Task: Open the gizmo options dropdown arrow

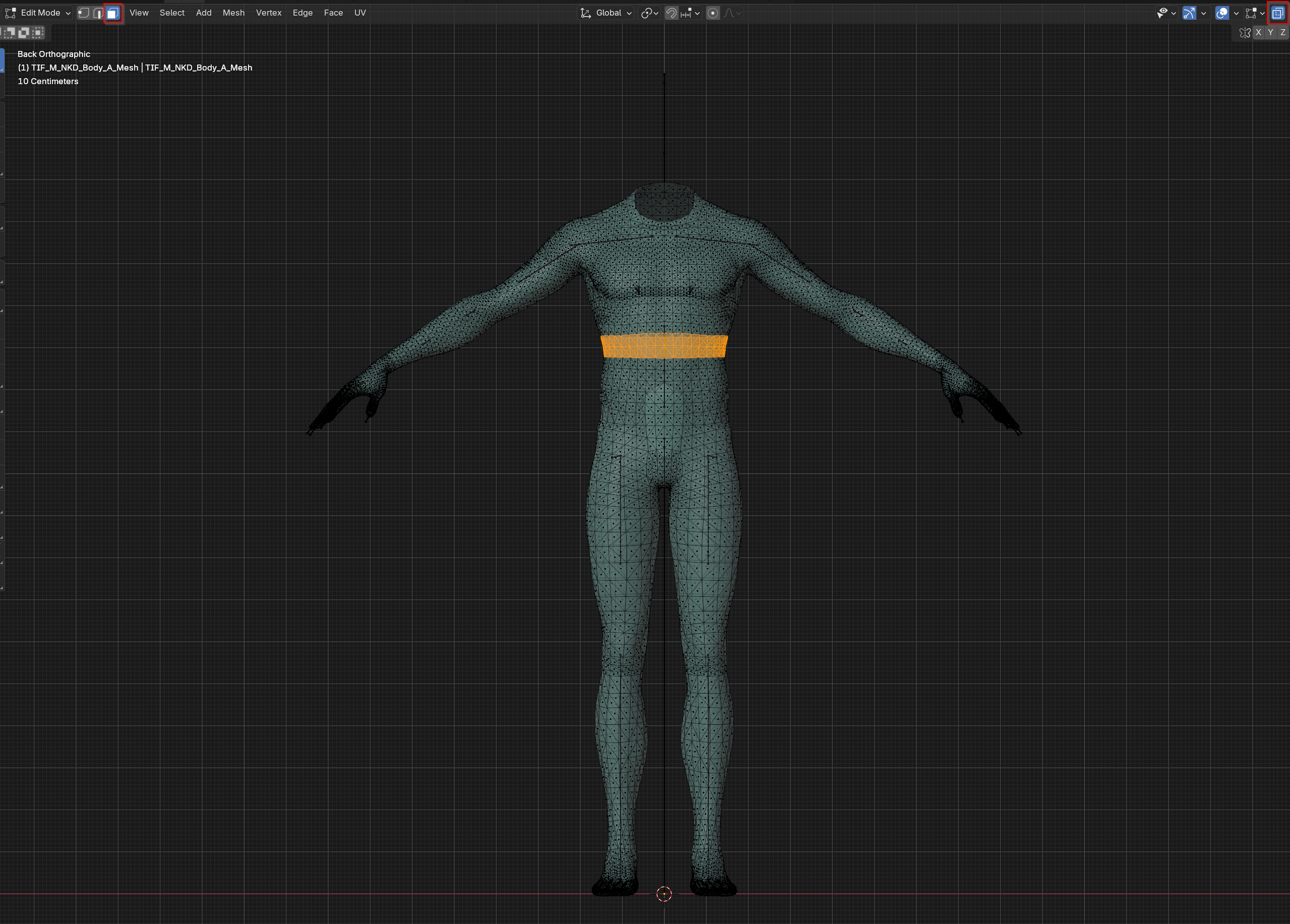Action: [1203, 13]
